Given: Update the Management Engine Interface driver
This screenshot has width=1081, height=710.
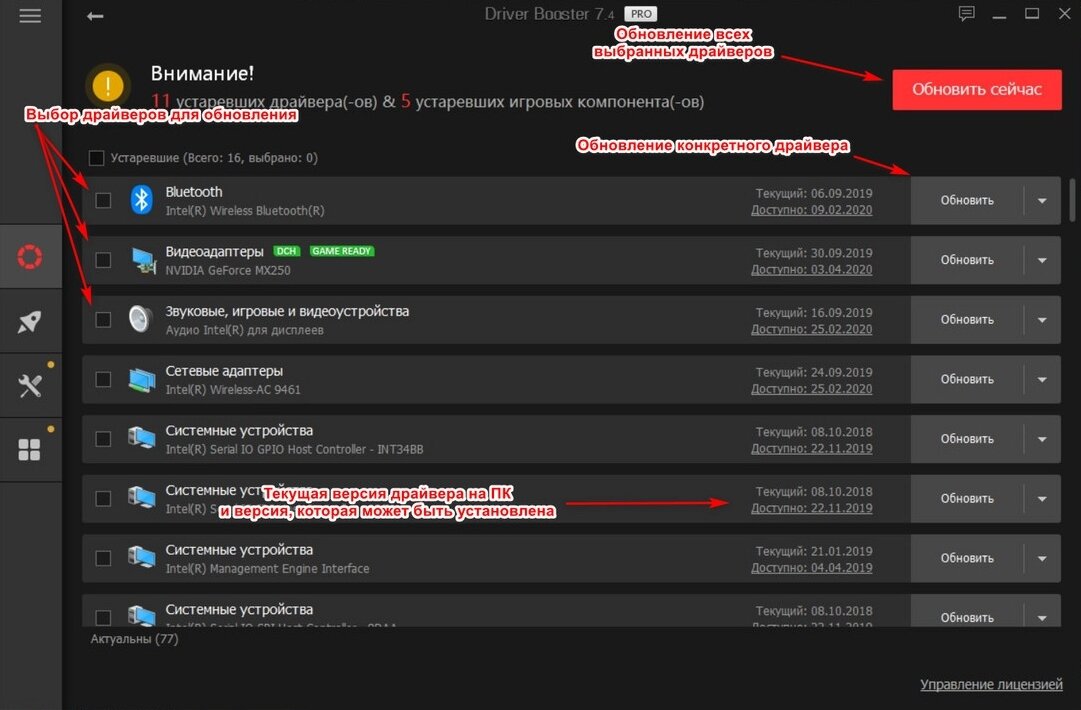Looking at the screenshot, I should coord(967,558).
